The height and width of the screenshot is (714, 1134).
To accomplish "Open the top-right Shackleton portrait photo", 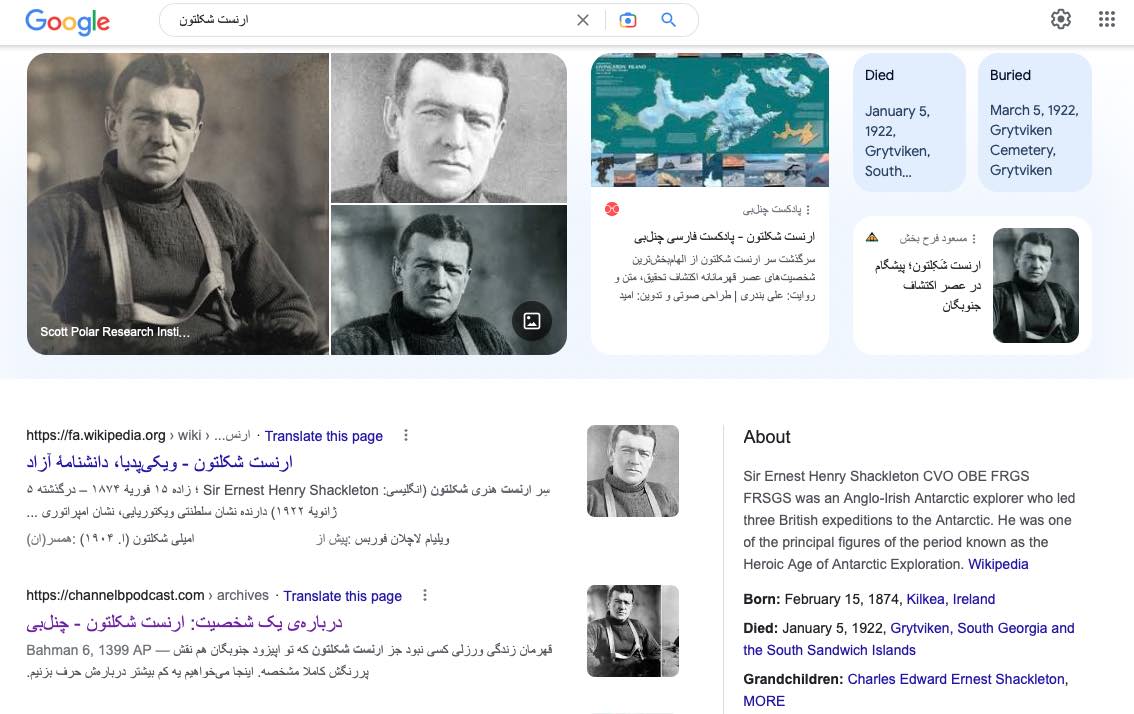I will tap(449, 128).
